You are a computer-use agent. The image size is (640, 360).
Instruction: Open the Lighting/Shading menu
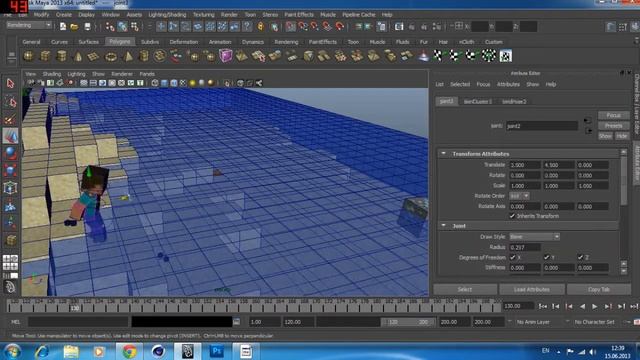click(167, 15)
